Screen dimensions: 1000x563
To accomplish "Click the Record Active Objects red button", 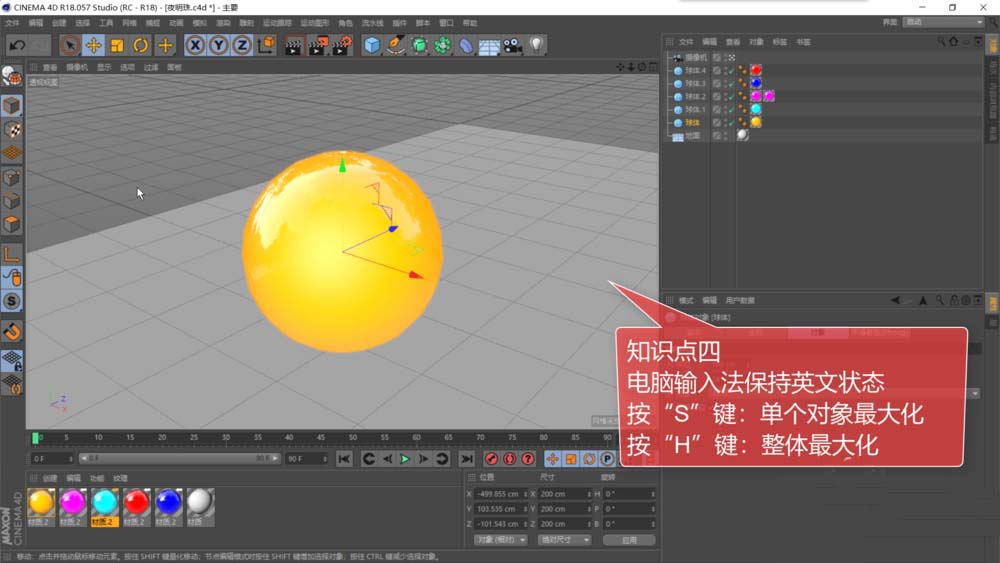I will pos(491,458).
